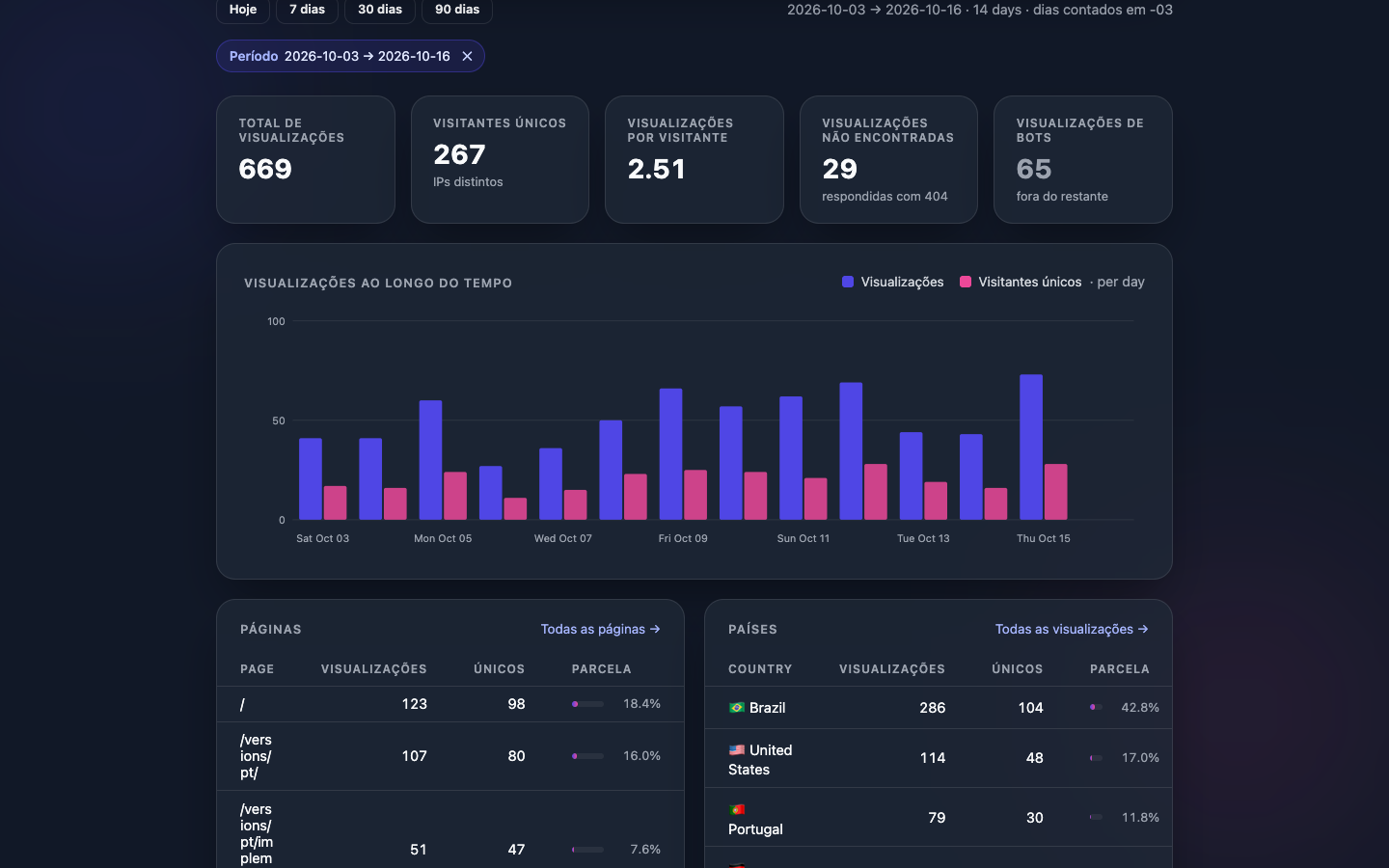The image size is (1389, 868).
Task: Select the 7 dias range
Action: (307, 10)
